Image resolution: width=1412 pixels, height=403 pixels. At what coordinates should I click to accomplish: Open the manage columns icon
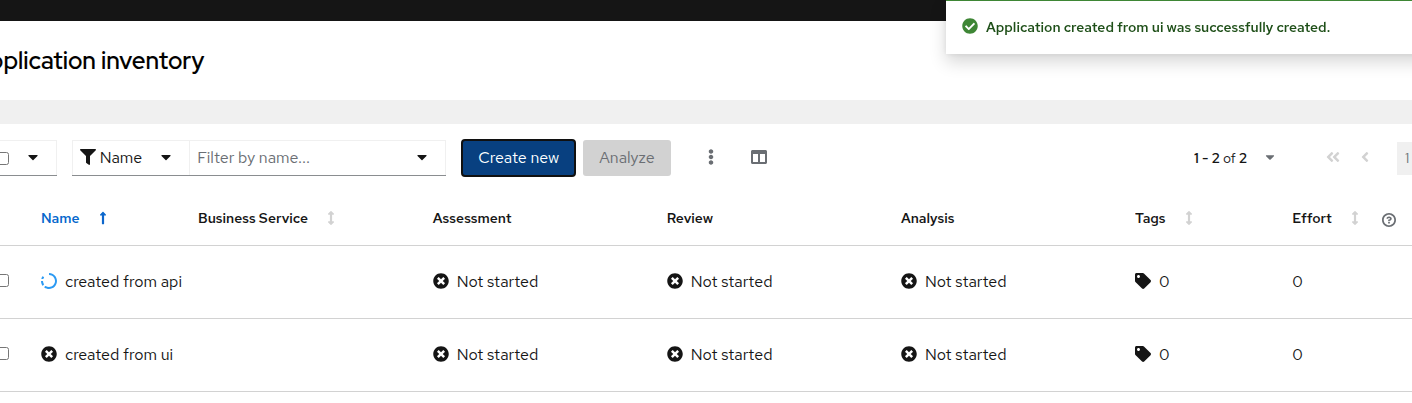[759, 157]
